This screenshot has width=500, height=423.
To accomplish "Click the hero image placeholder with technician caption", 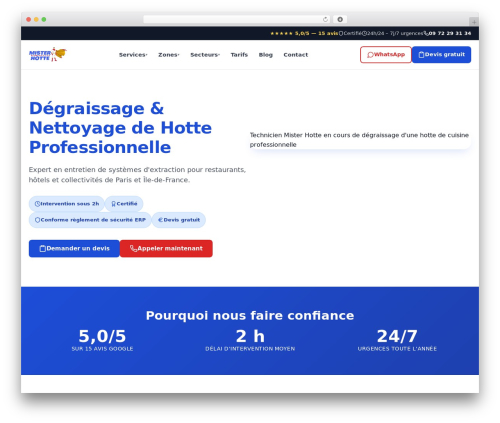I will pyautogui.click(x=360, y=140).
